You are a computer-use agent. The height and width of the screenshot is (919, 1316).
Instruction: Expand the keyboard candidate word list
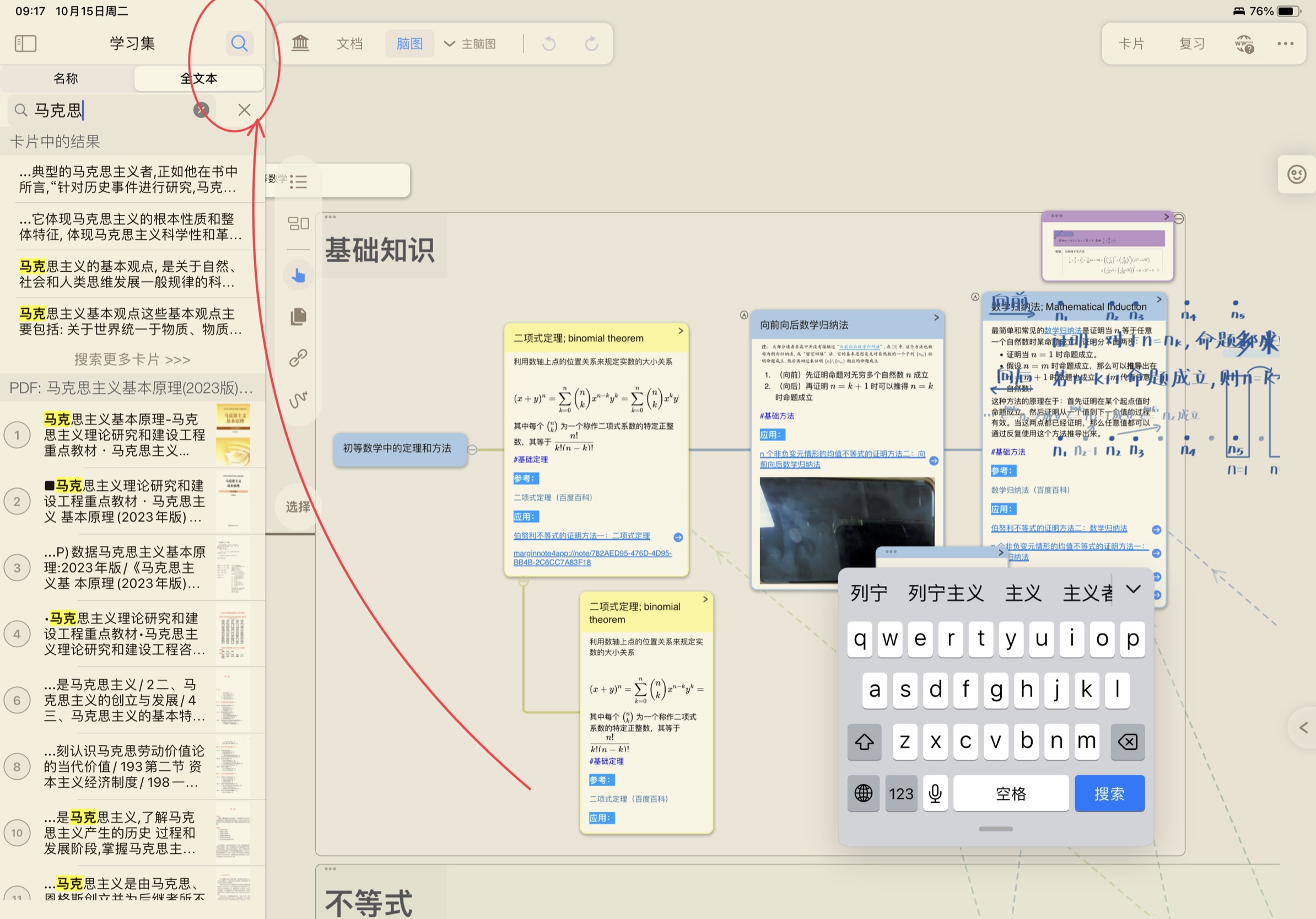click(1133, 590)
